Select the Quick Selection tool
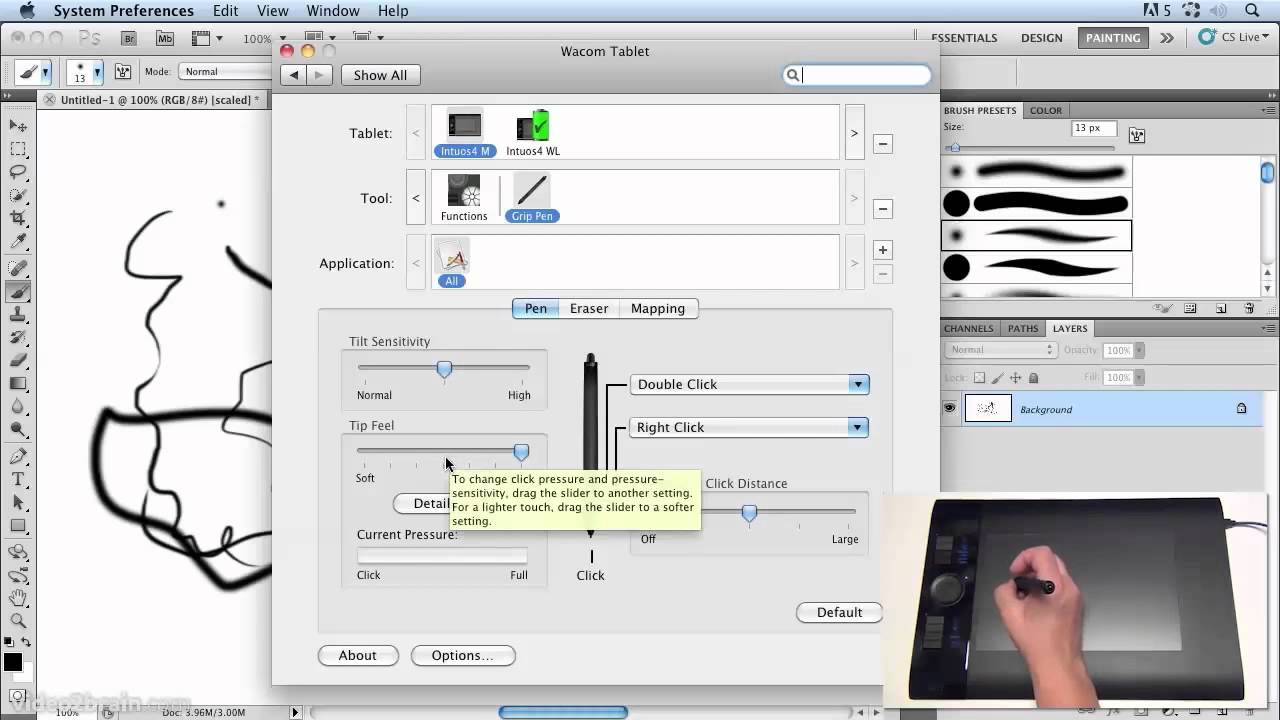1280x720 pixels. 18,195
